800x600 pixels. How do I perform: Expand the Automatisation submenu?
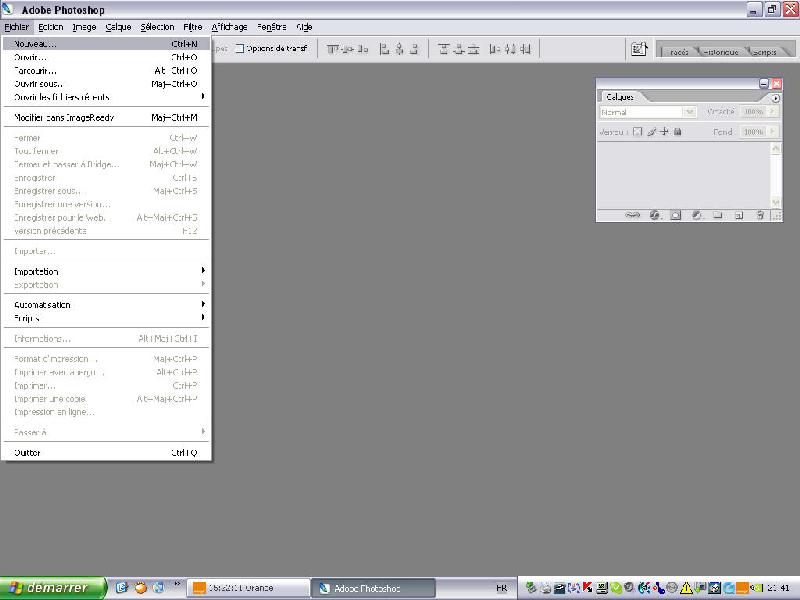(106, 305)
